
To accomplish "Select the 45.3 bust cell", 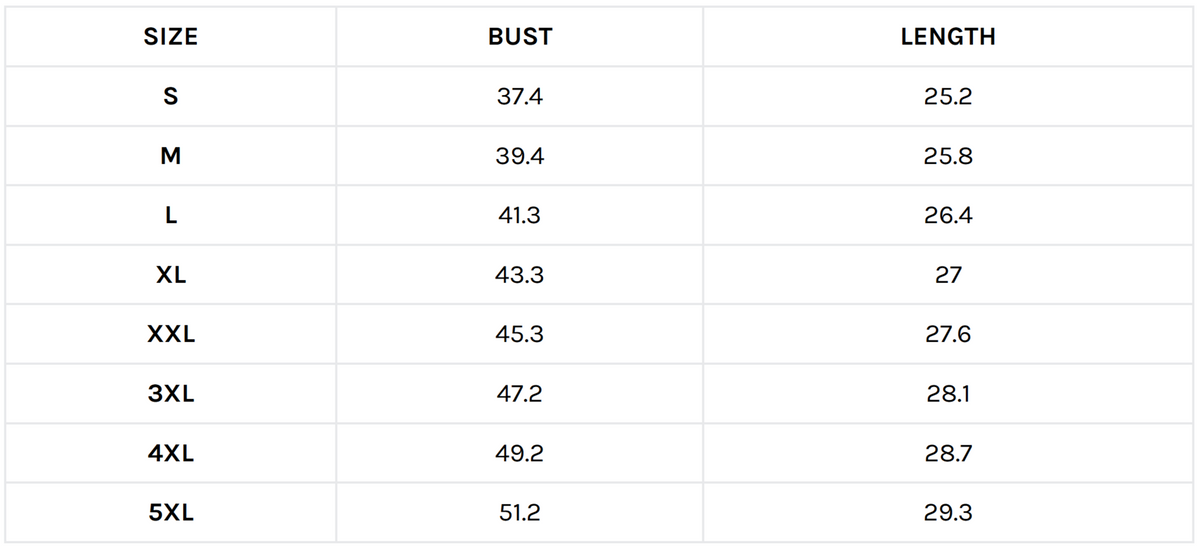I will (520, 335).
